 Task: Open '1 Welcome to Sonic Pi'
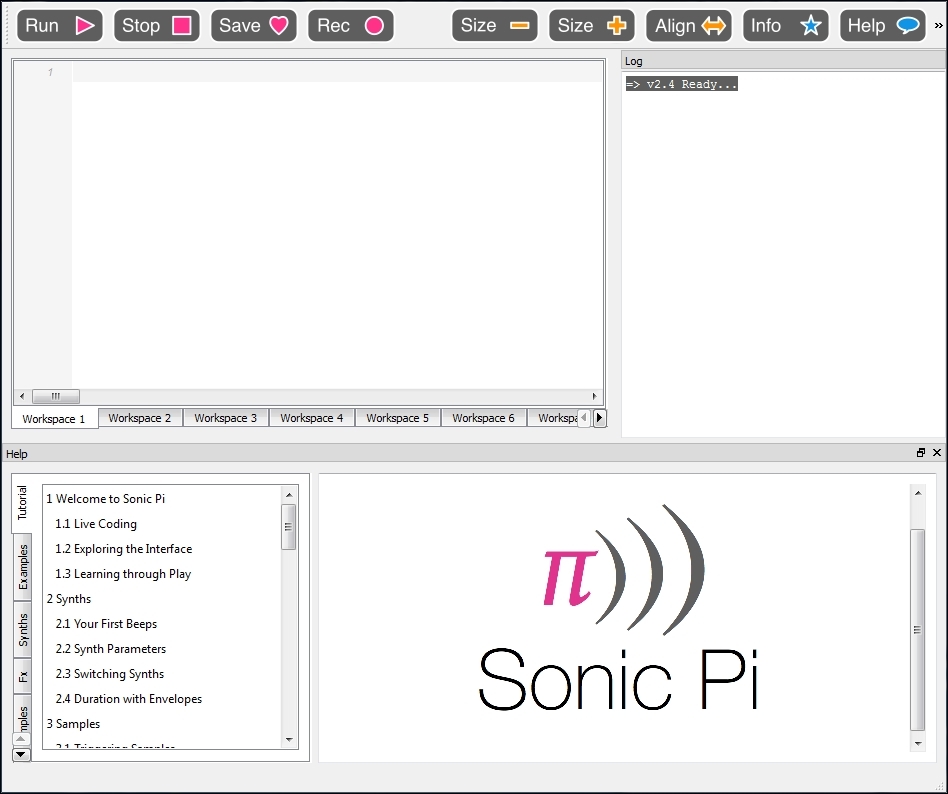tap(105, 499)
